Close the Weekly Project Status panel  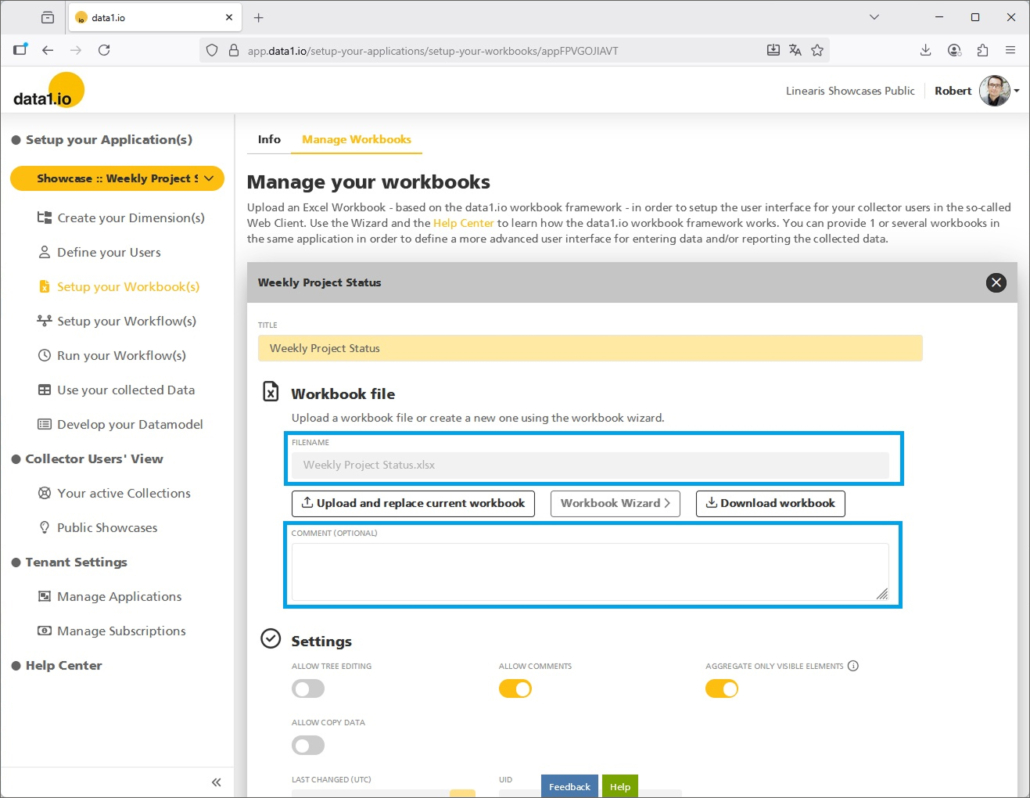[995, 283]
